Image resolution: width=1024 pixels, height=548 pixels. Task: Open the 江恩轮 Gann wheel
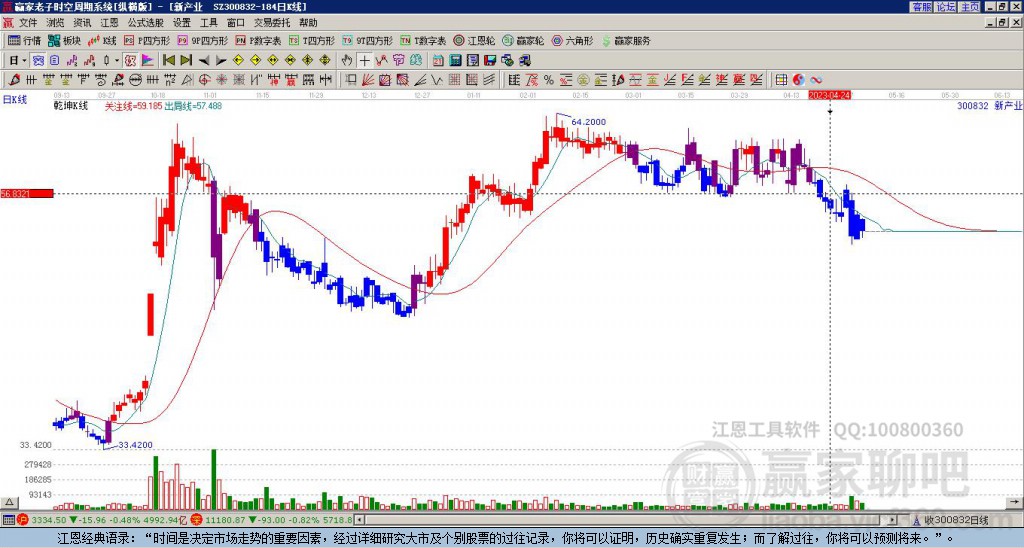pyautogui.click(x=474, y=40)
